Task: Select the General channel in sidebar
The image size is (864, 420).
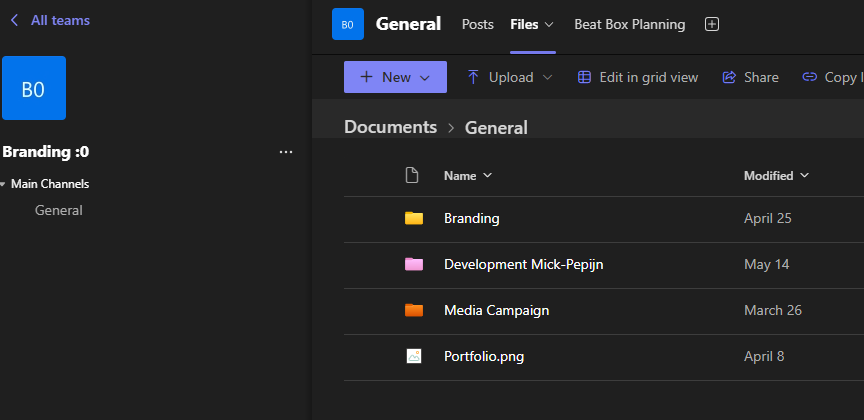Action: pyautogui.click(x=59, y=210)
